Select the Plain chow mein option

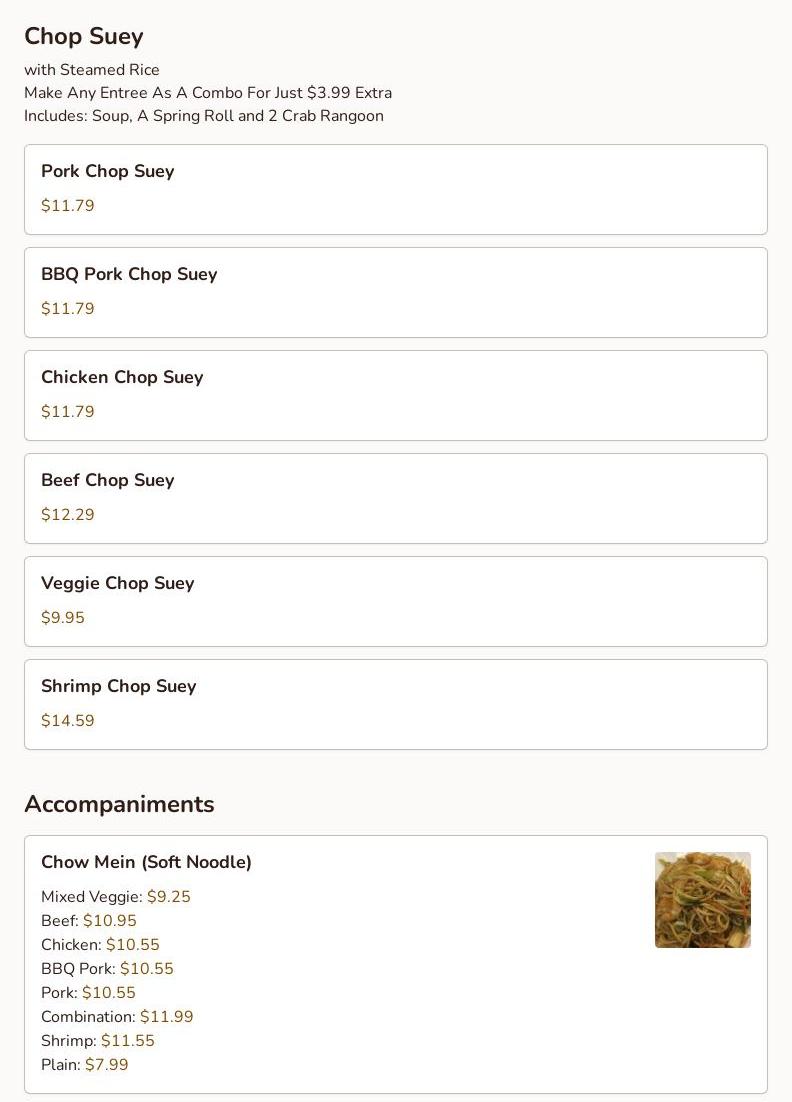click(x=85, y=1065)
